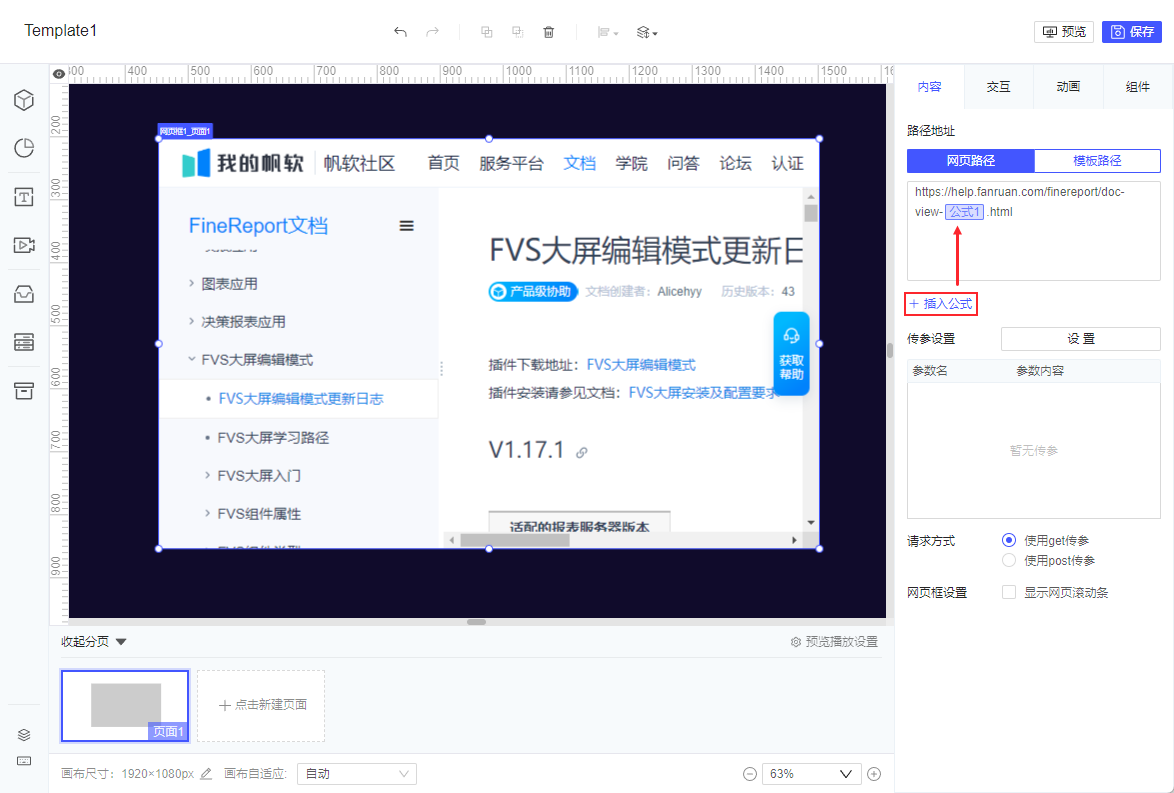Toggle the ruler eye visibility icon
The height and width of the screenshot is (793, 1174).
pyautogui.click(x=59, y=73)
